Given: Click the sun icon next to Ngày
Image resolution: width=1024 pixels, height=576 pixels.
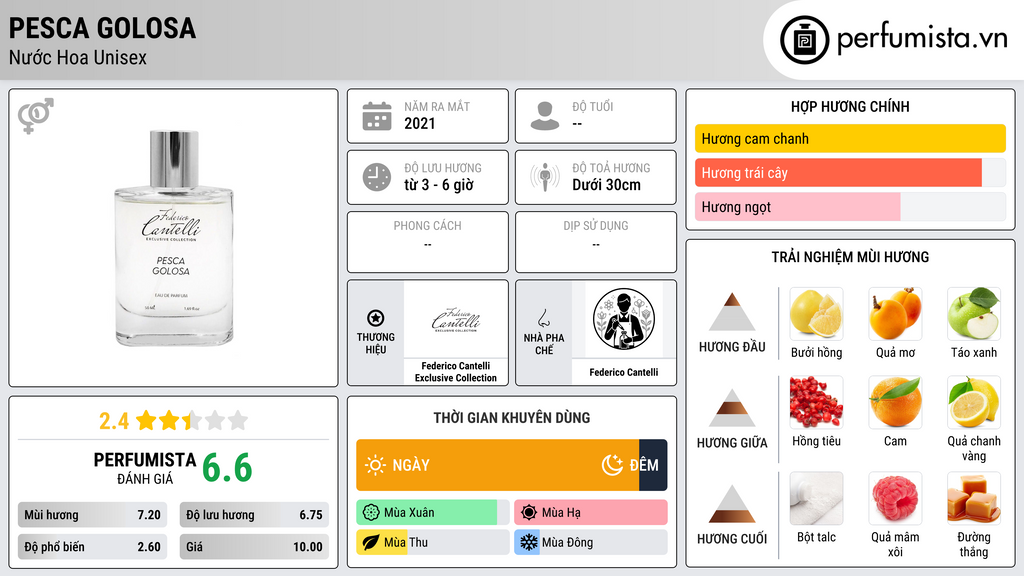Looking at the screenshot, I should tap(375, 465).
